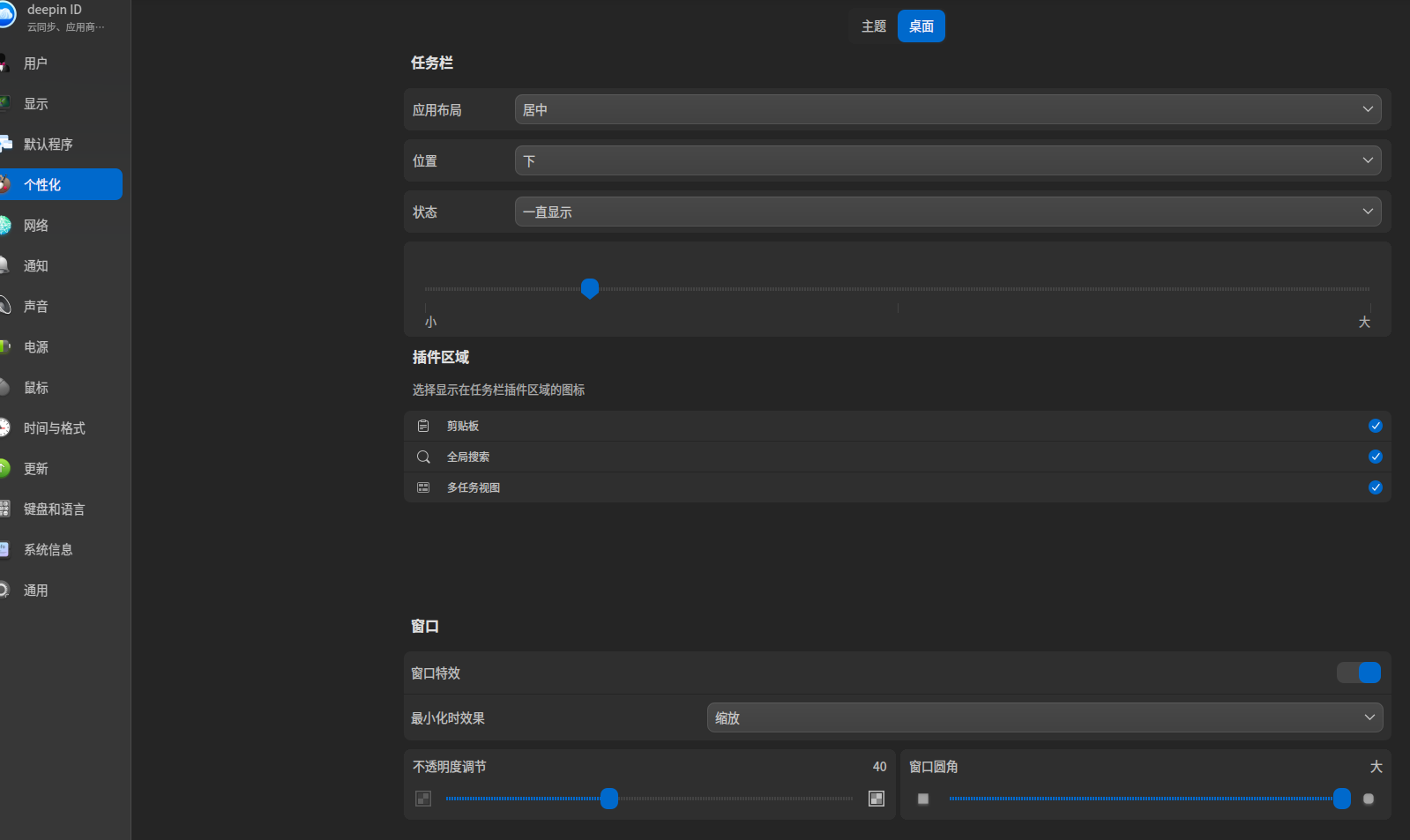Viewport: 1410px width, 840px height.
Task: Open the 状态 combo box showing 一直显示
Action: [948, 212]
